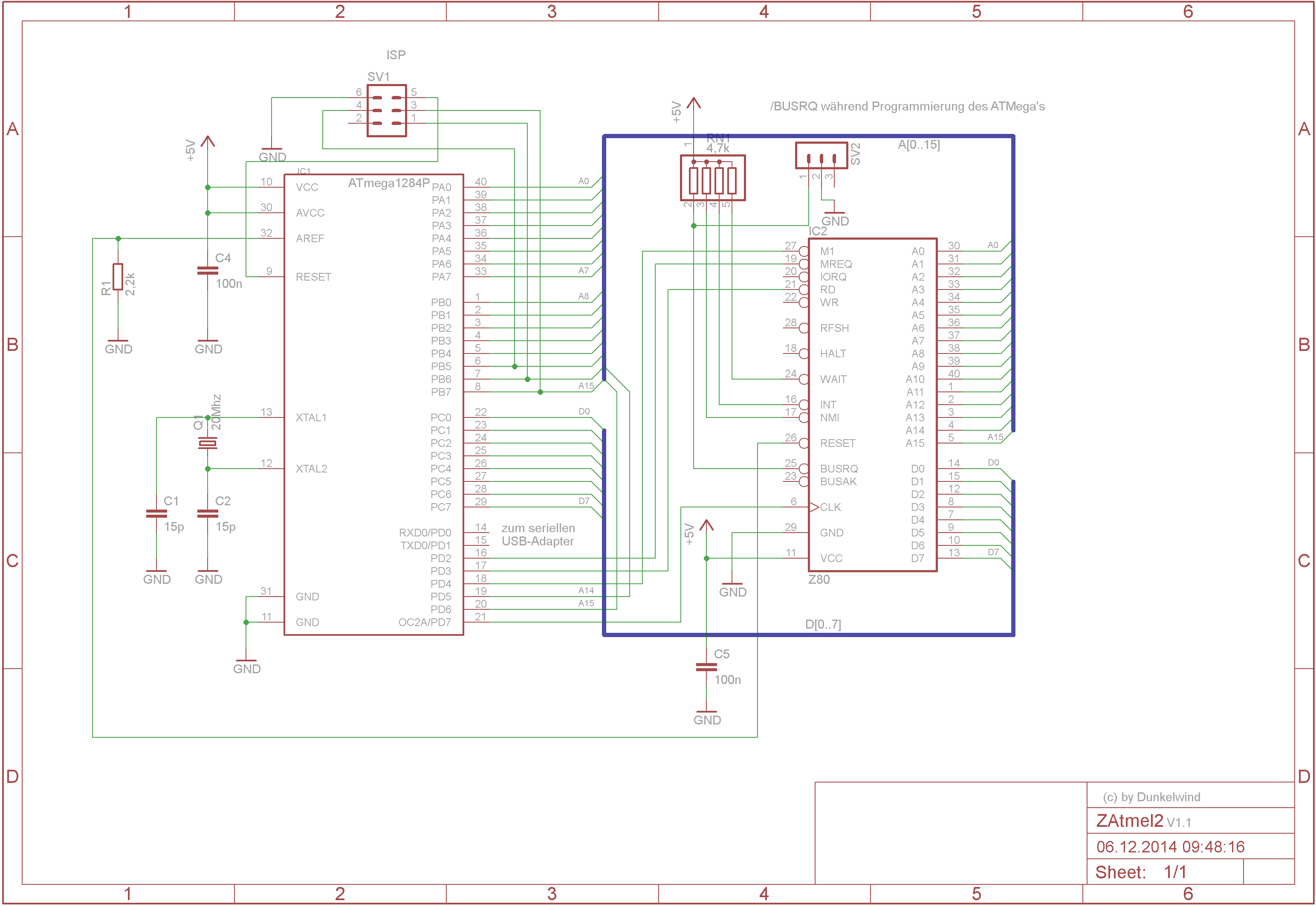Select capacitor C4 100n symbol

(207, 270)
